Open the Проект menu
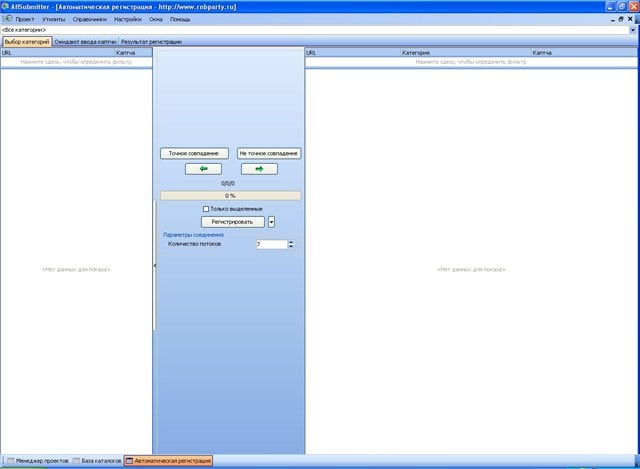This screenshot has width=640, height=469. 25,19
